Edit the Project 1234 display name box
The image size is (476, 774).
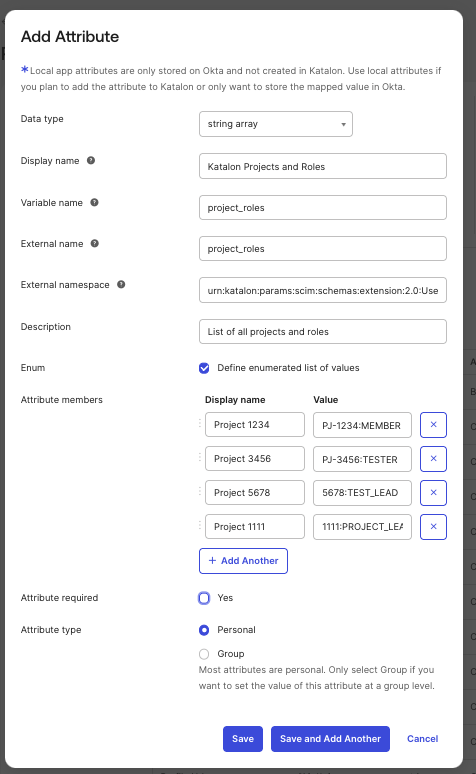255,425
